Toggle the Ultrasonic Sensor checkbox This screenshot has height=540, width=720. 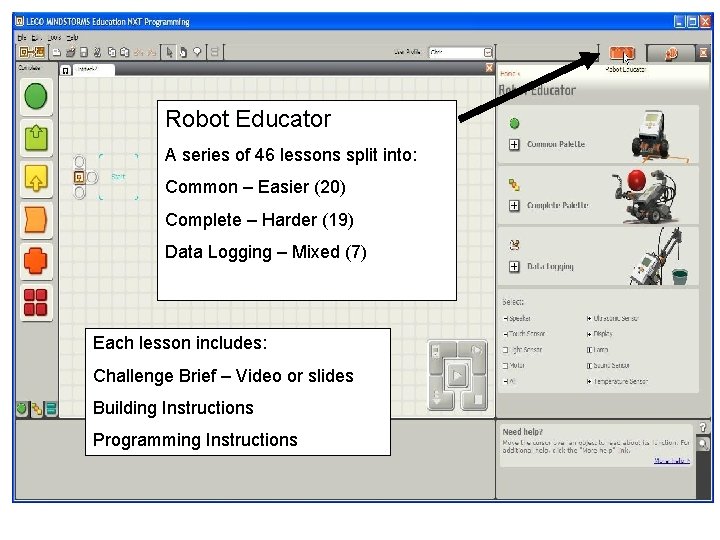[x=589, y=318]
